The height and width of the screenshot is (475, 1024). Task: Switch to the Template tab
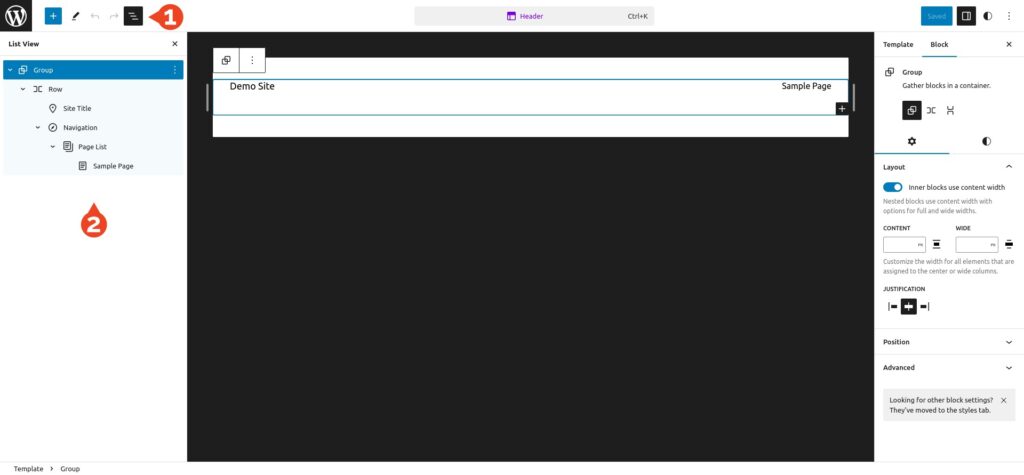click(x=898, y=44)
